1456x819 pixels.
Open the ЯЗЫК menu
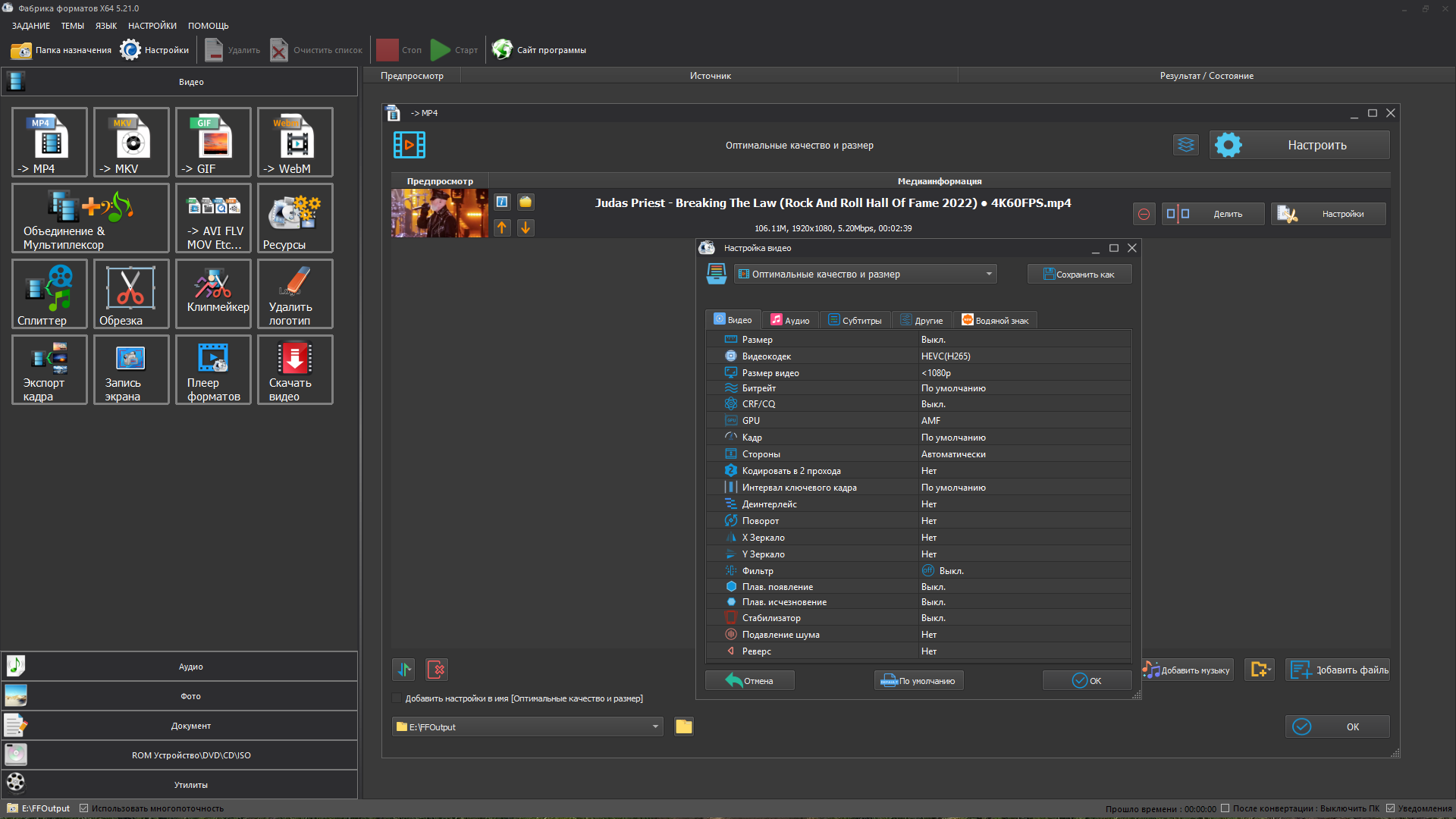pyautogui.click(x=106, y=26)
